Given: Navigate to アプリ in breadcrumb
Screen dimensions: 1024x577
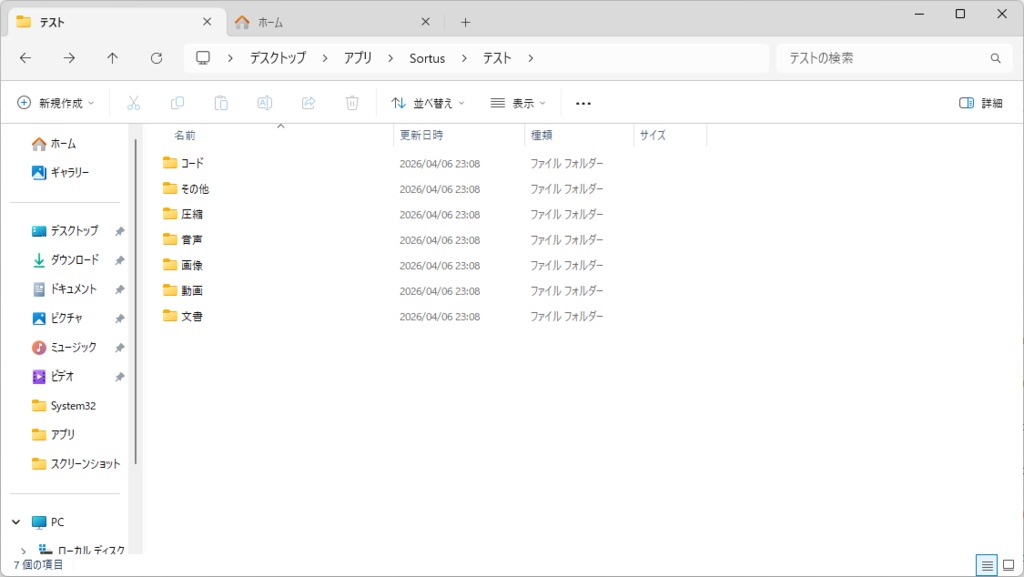Looking at the screenshot, I should coord(358,58).
